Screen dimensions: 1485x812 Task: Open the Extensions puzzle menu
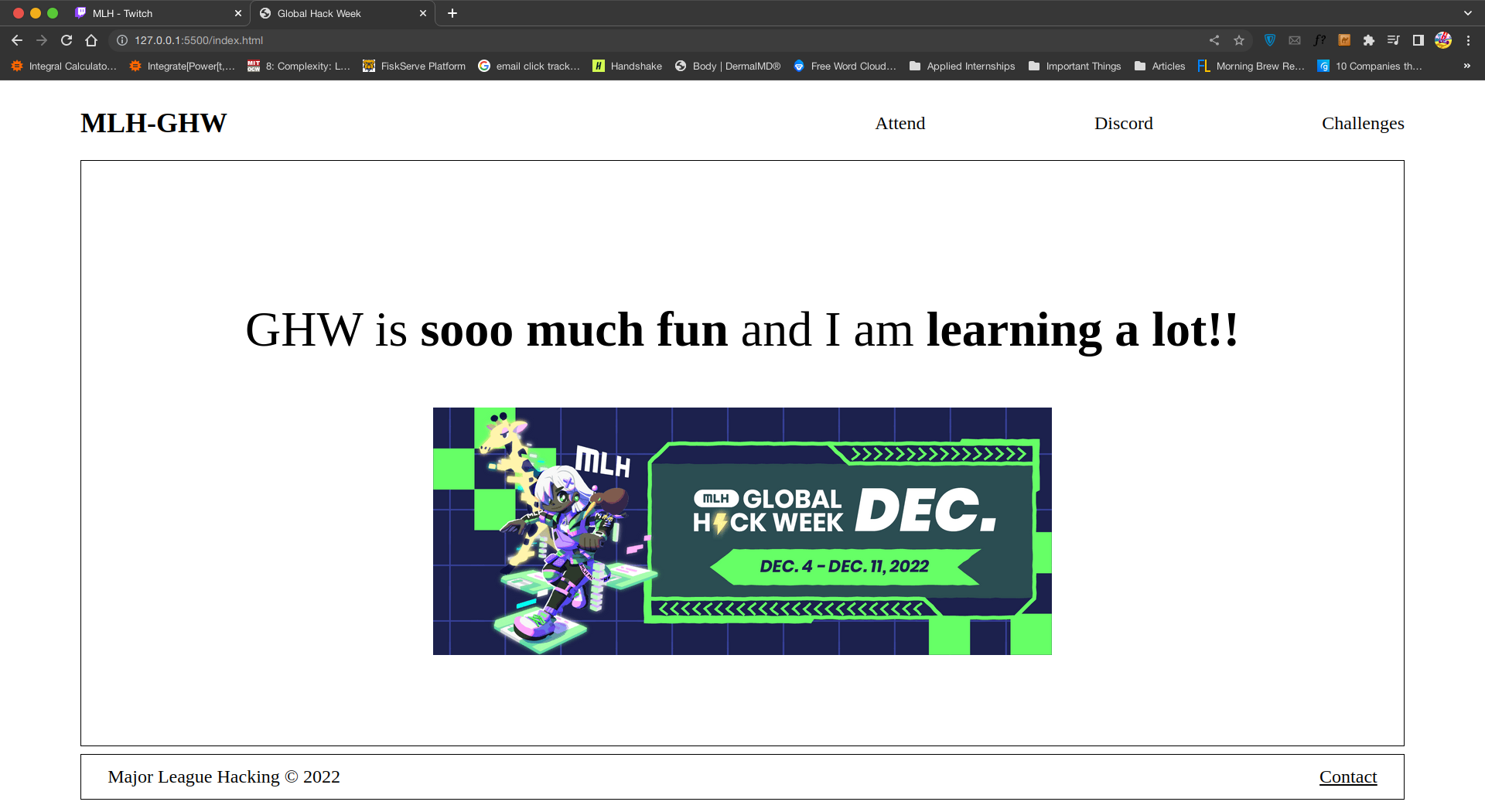point(1369,40)
